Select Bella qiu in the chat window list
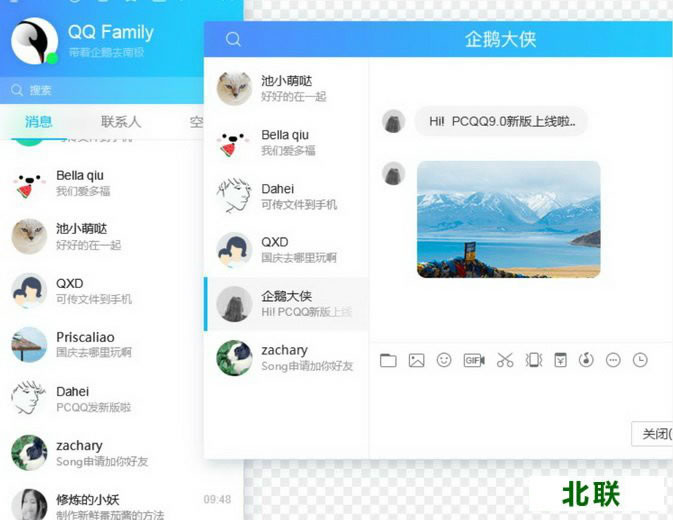The width and height of the screenshot is (673, 520). [286, 142]
